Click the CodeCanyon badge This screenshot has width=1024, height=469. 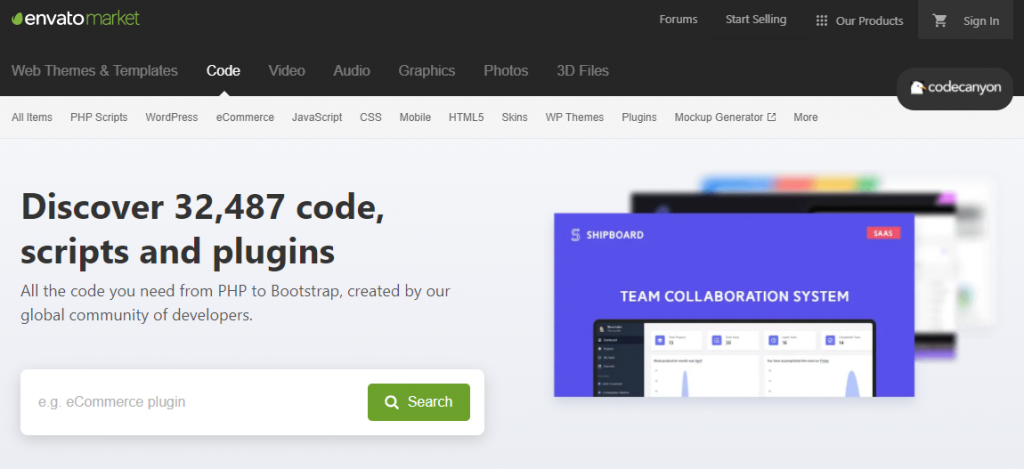coord(955,88)
